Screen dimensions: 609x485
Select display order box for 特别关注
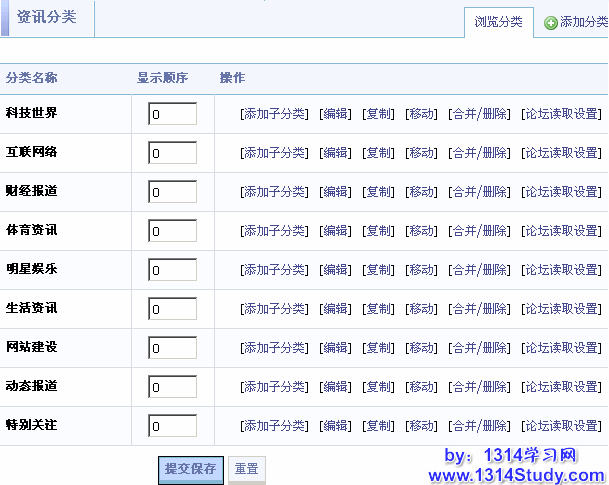[x=172, y=426]
